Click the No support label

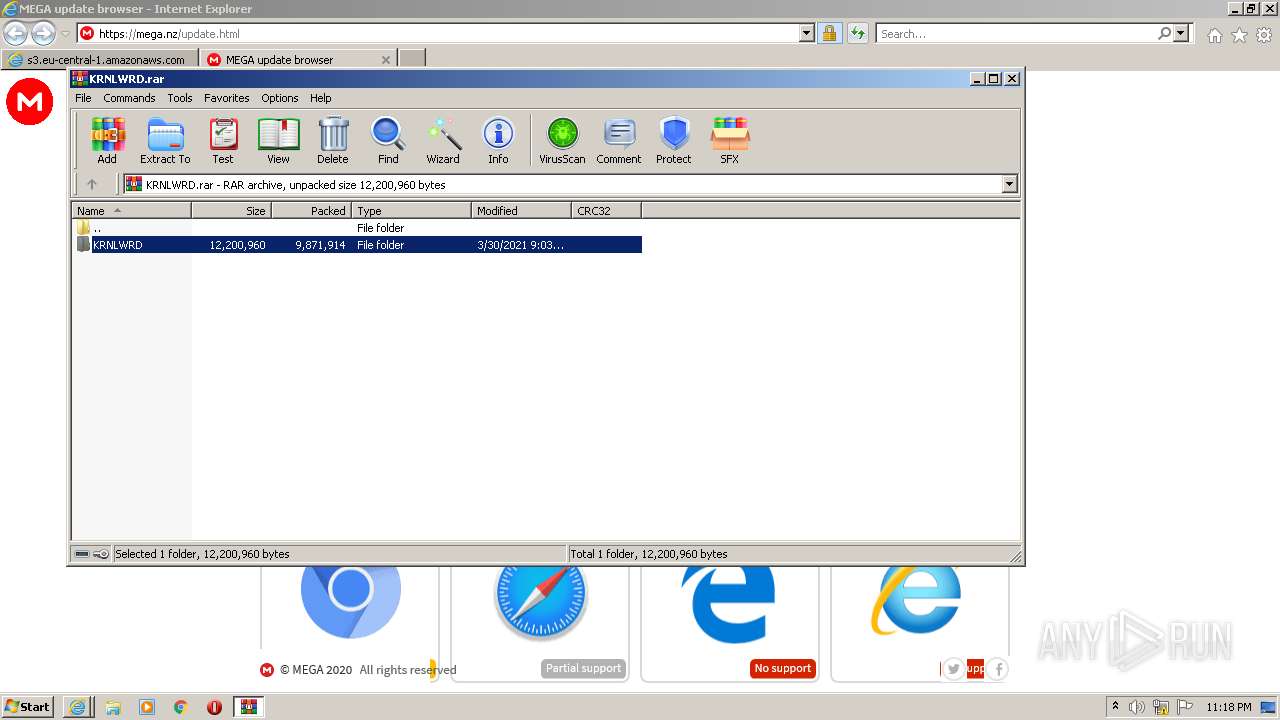click(783, 668)
